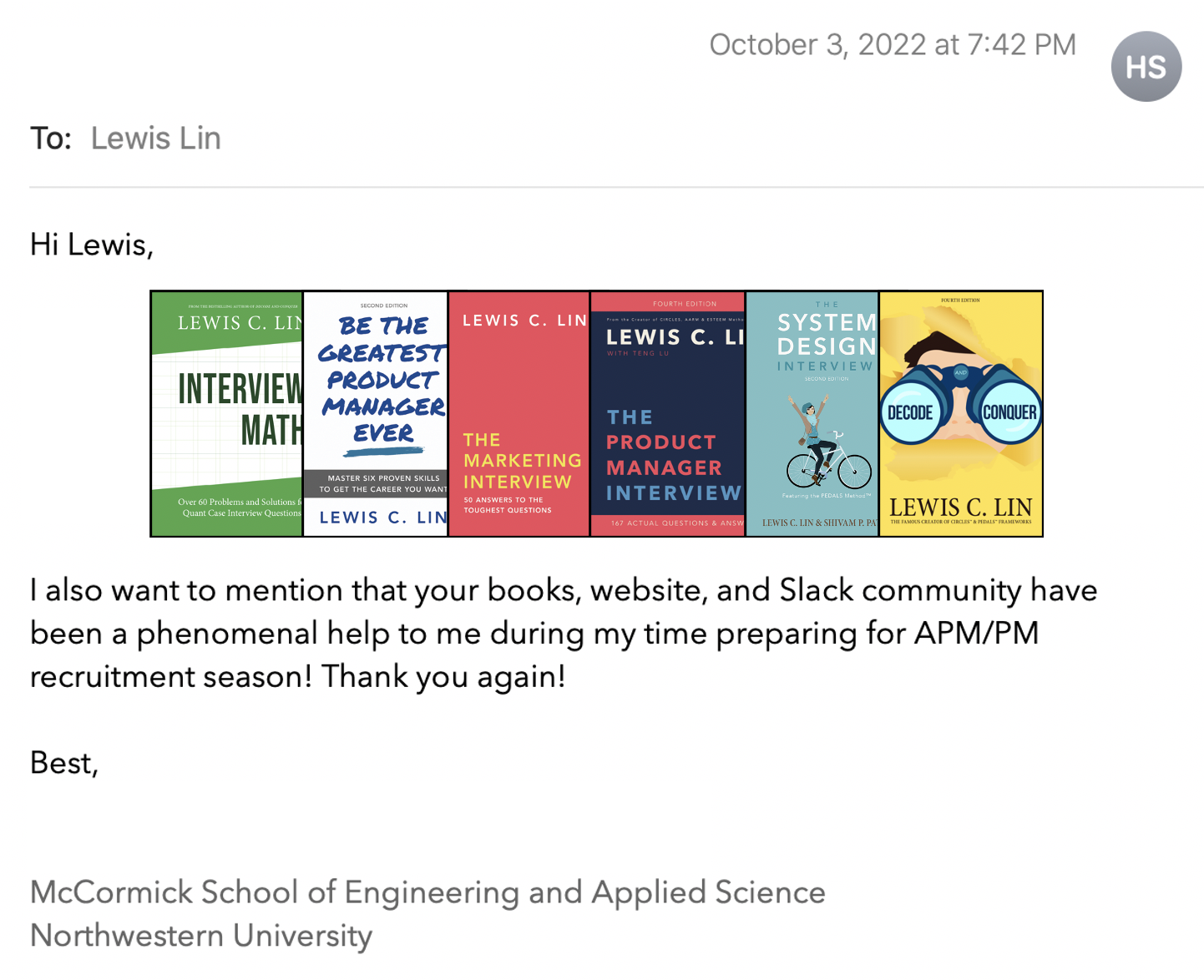Click the Northwestern University signature text
The height and width of the screenshot is (980, 1204).
201,936
